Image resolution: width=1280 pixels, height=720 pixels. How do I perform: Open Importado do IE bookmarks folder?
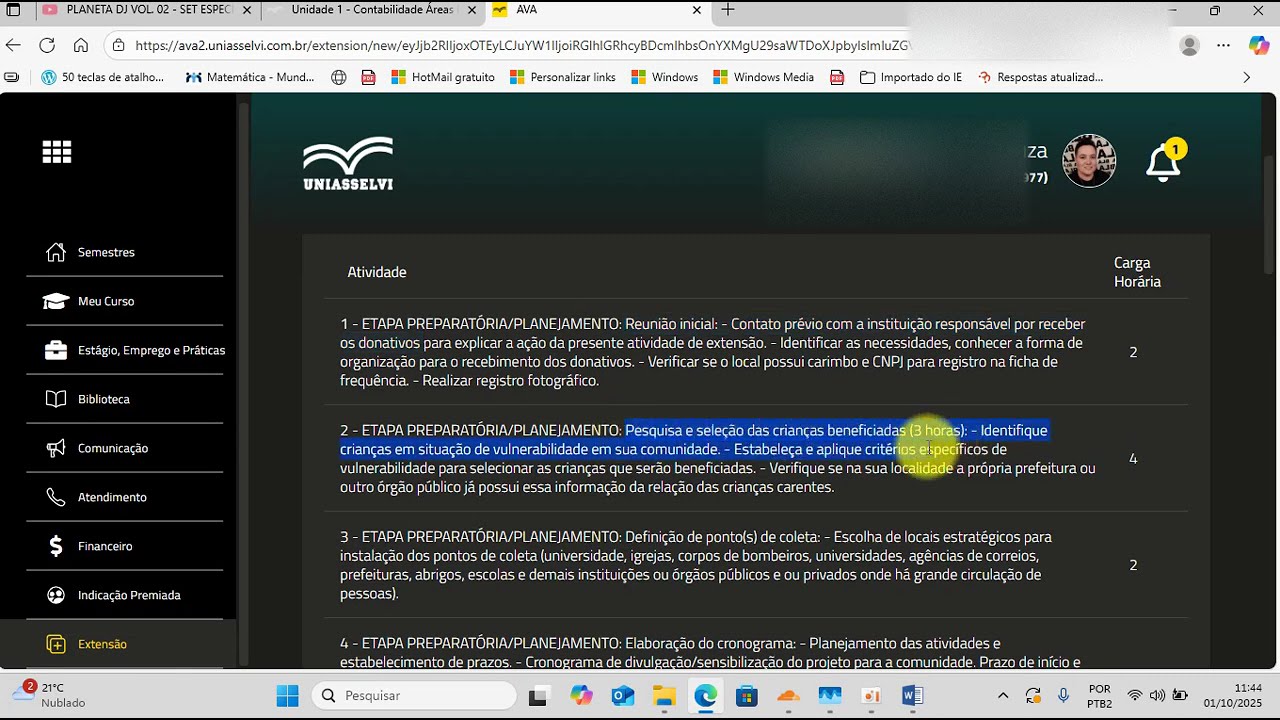point(910,77)
